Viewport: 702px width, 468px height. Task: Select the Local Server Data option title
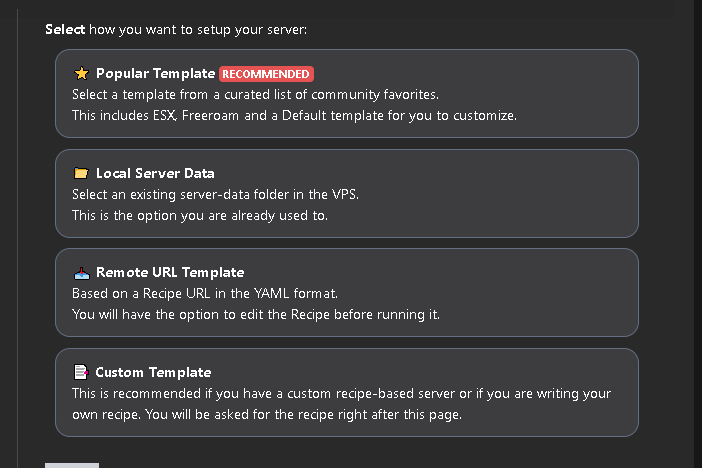coord(155,173)
